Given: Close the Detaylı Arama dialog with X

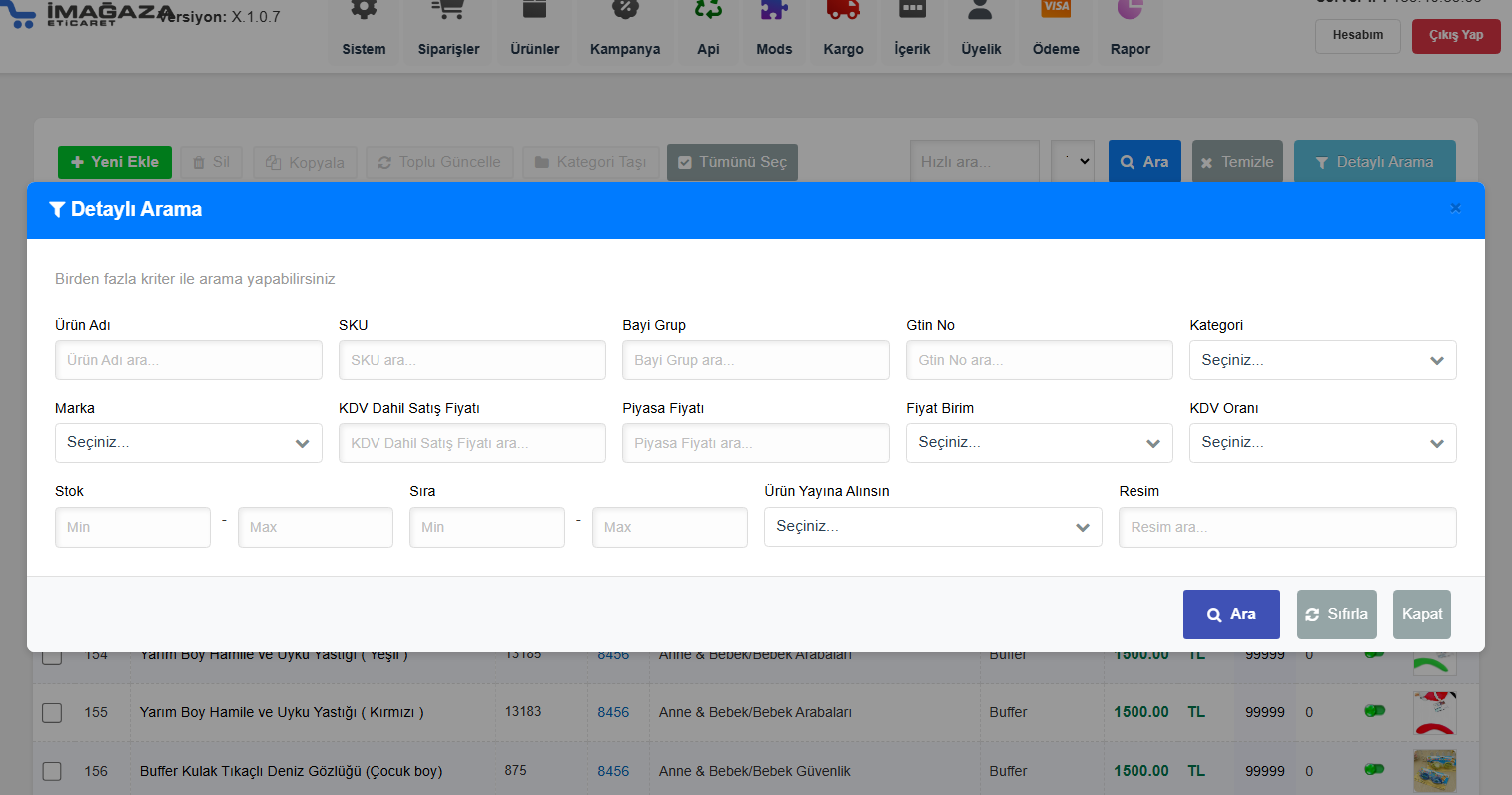Looking at the screenshot, I should tap(1455, 208).
